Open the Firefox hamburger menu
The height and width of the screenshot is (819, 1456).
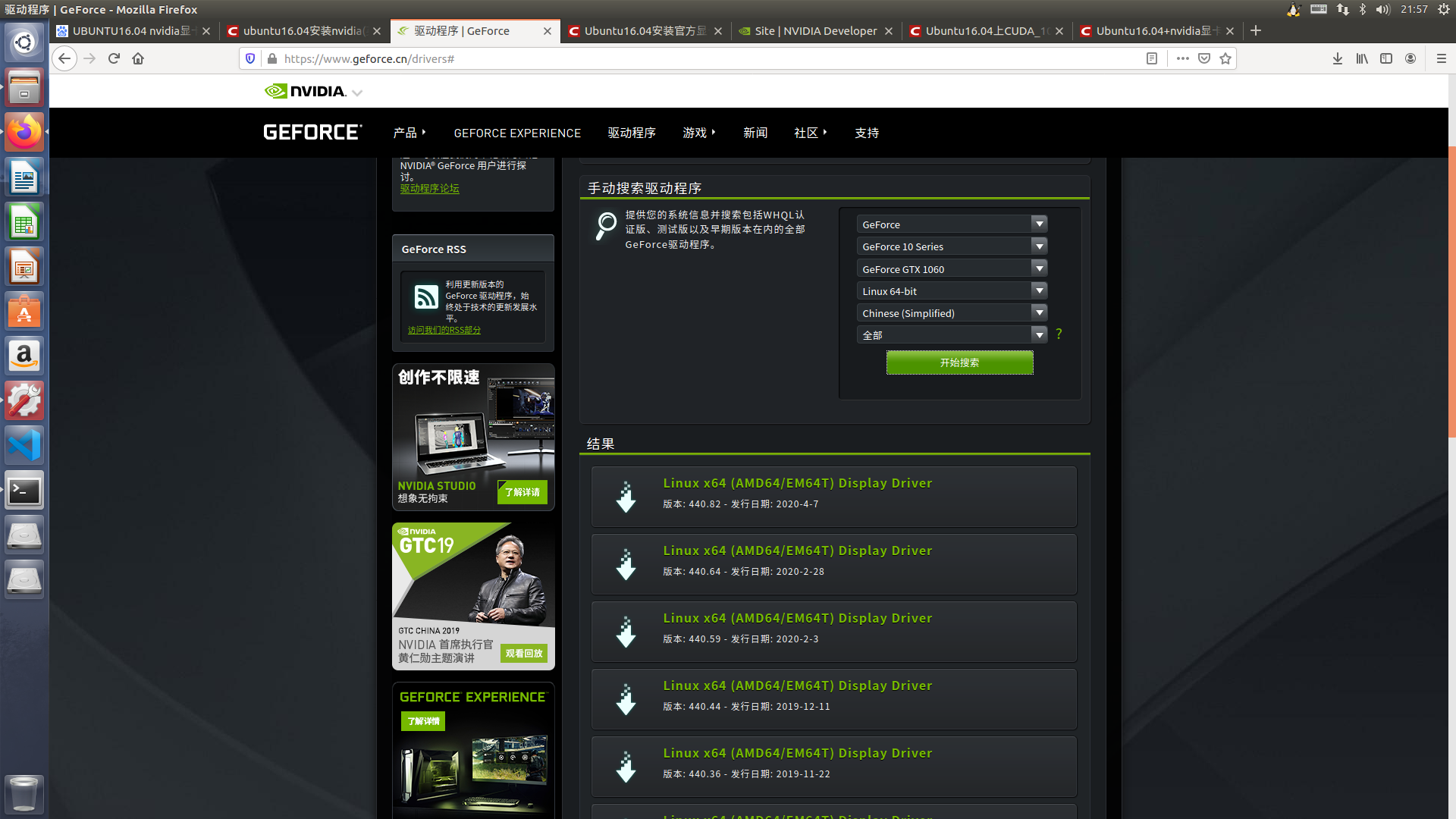1442,58
